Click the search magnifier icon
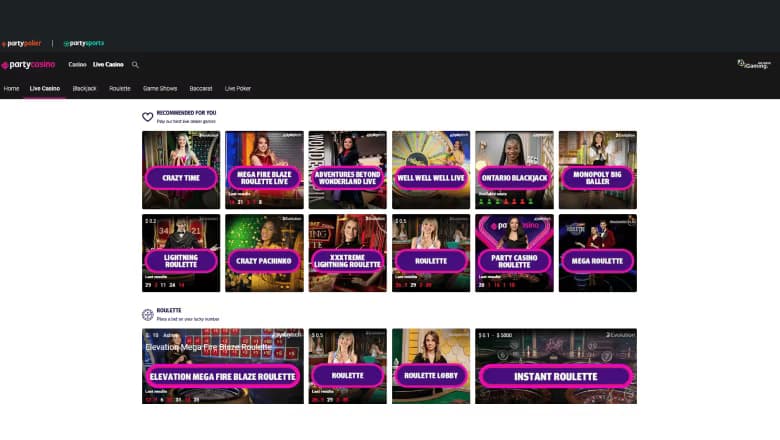The height and width of the screenshot is (440, 780). [x=135, y=65]
